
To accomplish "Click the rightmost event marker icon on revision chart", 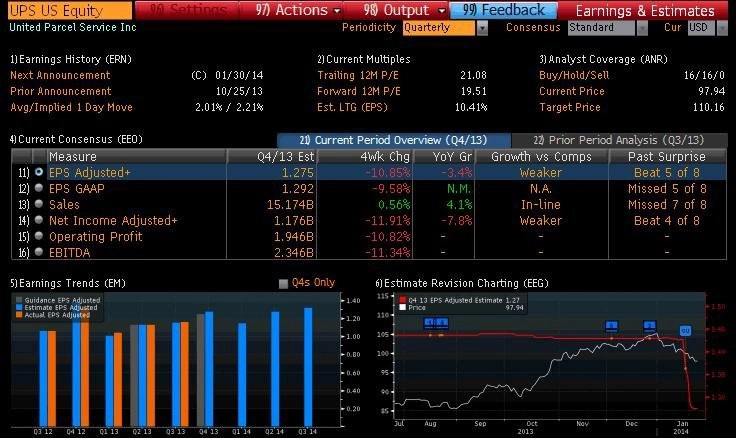I will coord(685,330).
